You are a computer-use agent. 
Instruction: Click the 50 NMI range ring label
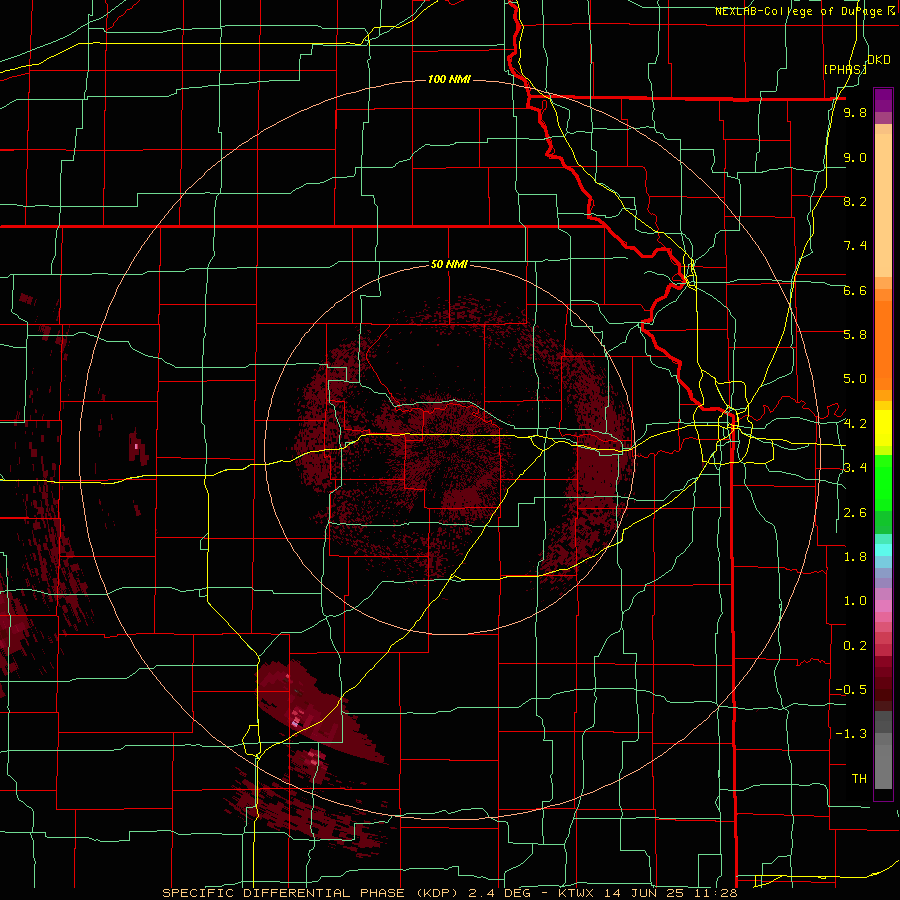(449, 265)
